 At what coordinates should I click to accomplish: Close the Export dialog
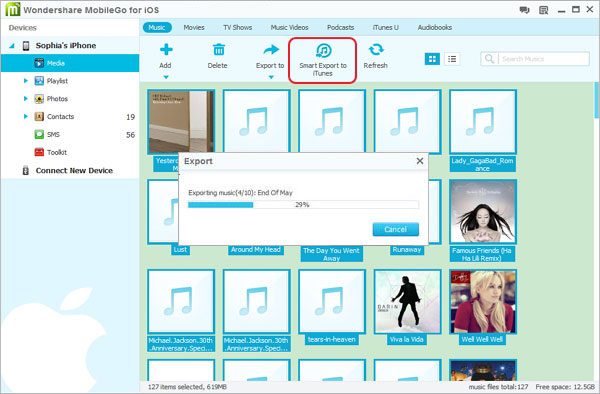click(420, 161)
